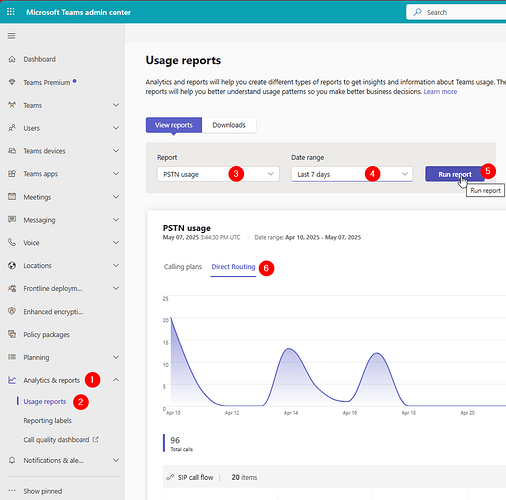The height and width of the screenshot is (500, 506).
Task: Click the Run report button
Action: tap(455, 174)
